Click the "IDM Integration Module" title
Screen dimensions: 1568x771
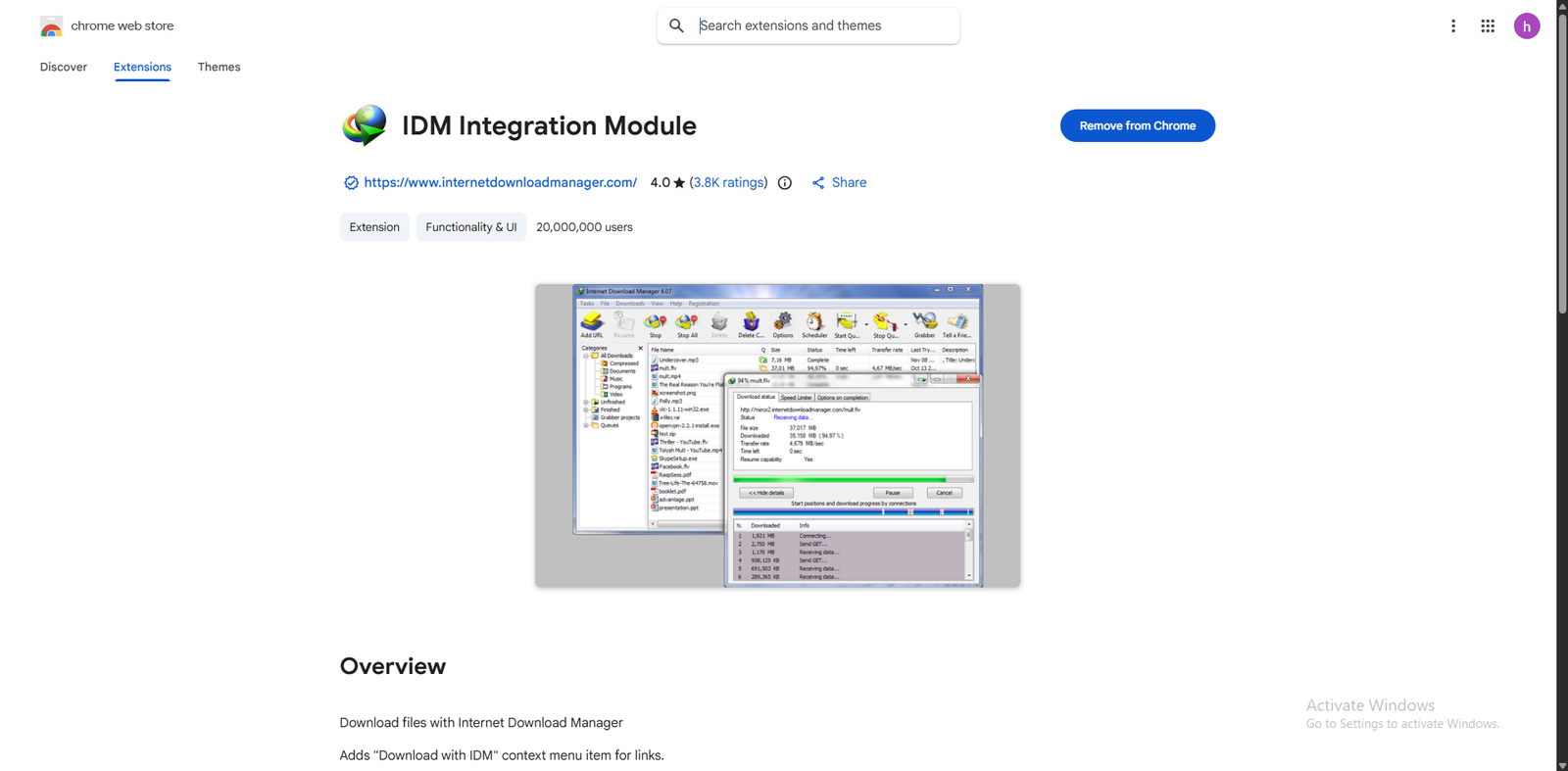coord(549,125)
